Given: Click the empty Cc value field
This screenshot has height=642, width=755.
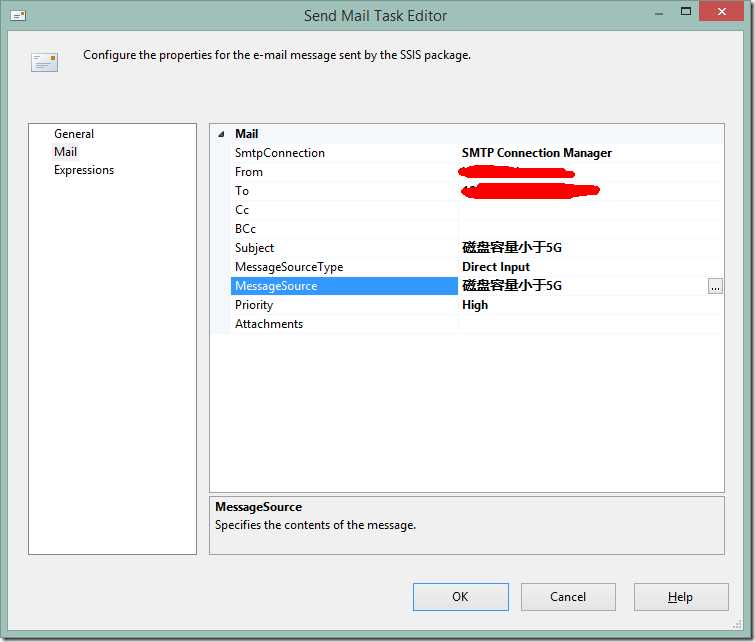Looking at the screenshot, I should [x=590, y=210].
